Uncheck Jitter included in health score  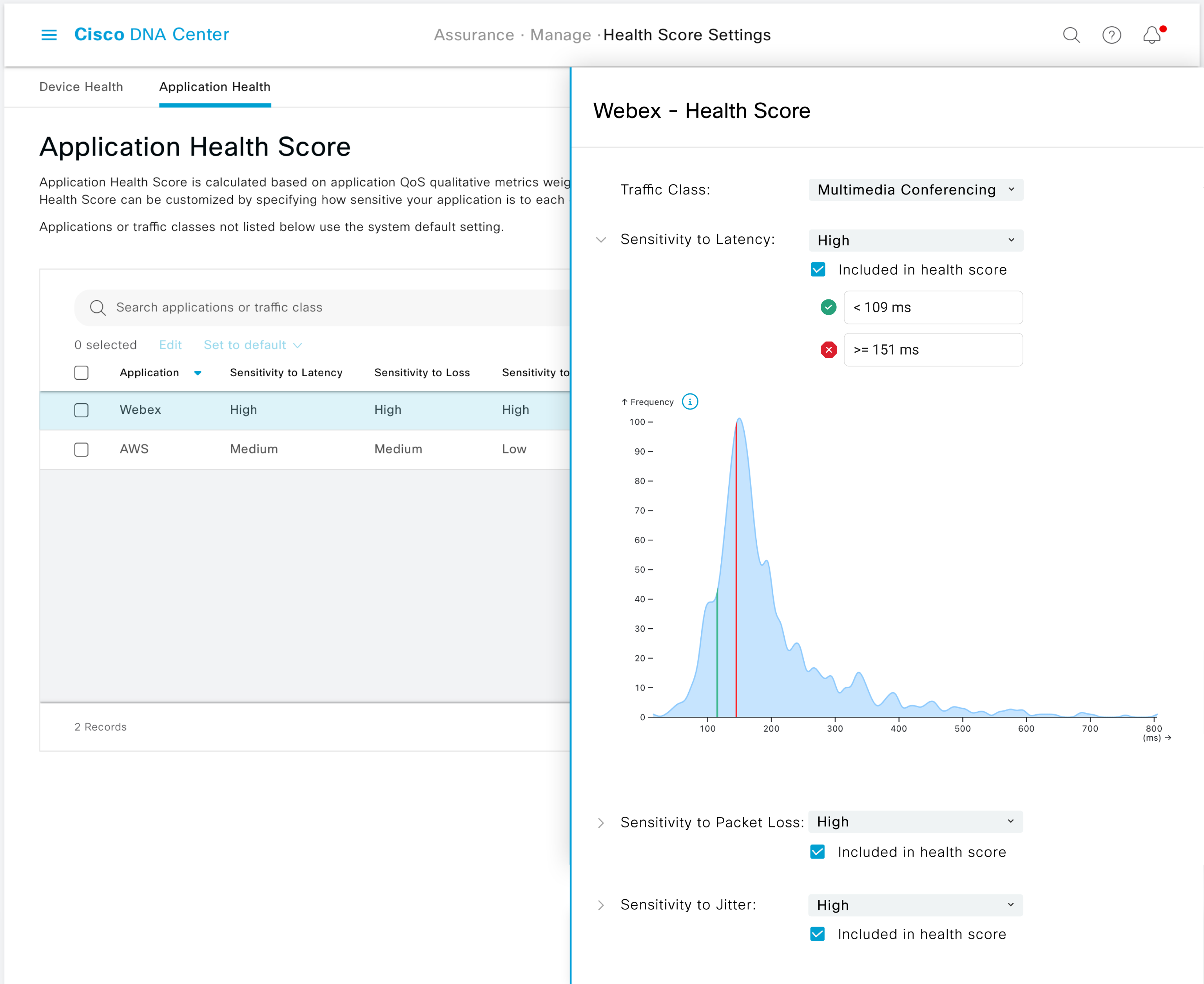click(818, 933)
